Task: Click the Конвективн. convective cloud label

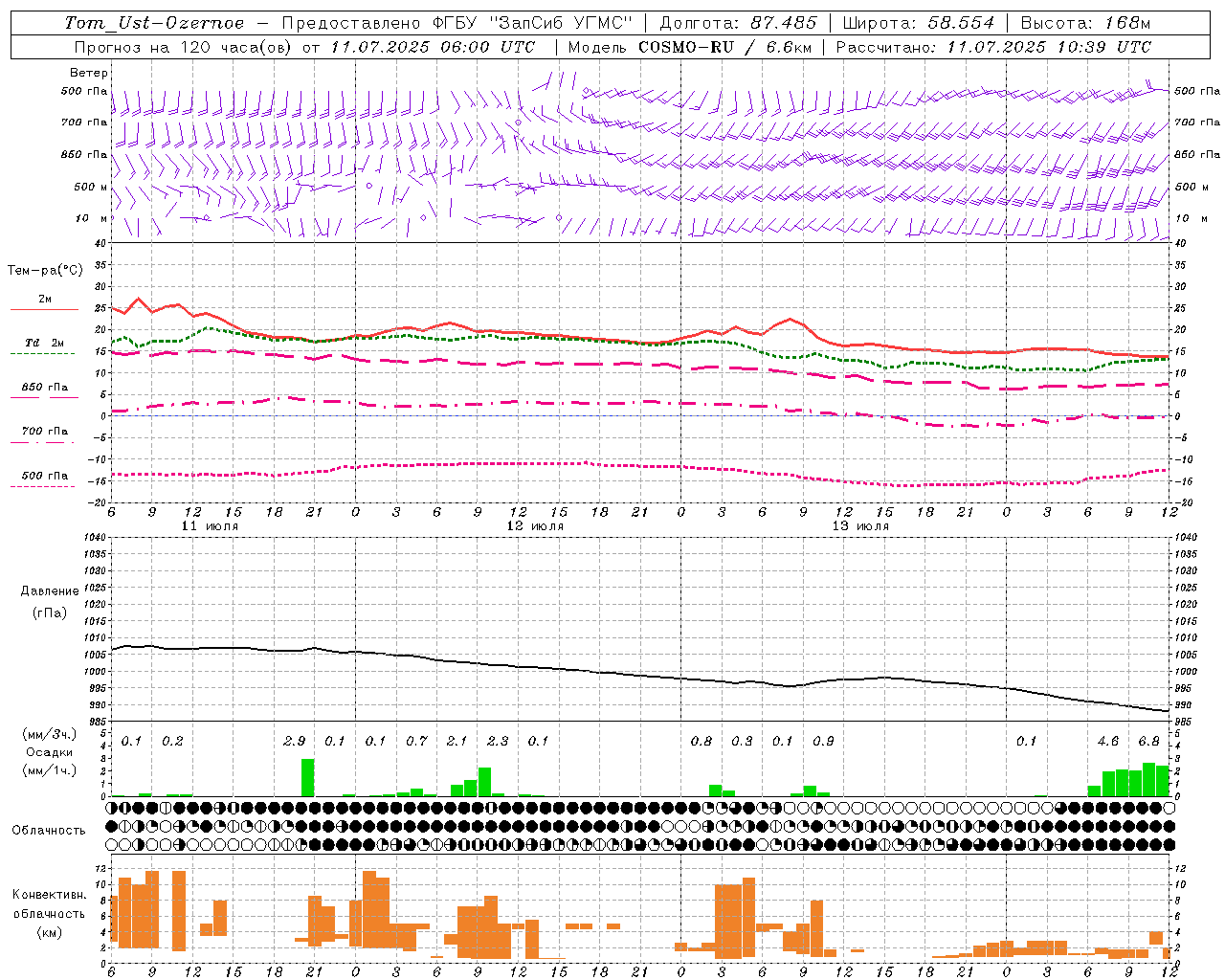Action: point(49,895)
